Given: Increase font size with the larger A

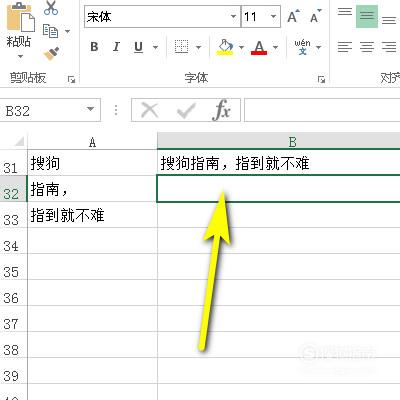Looking at the screenshot, I should click(294, 16).
